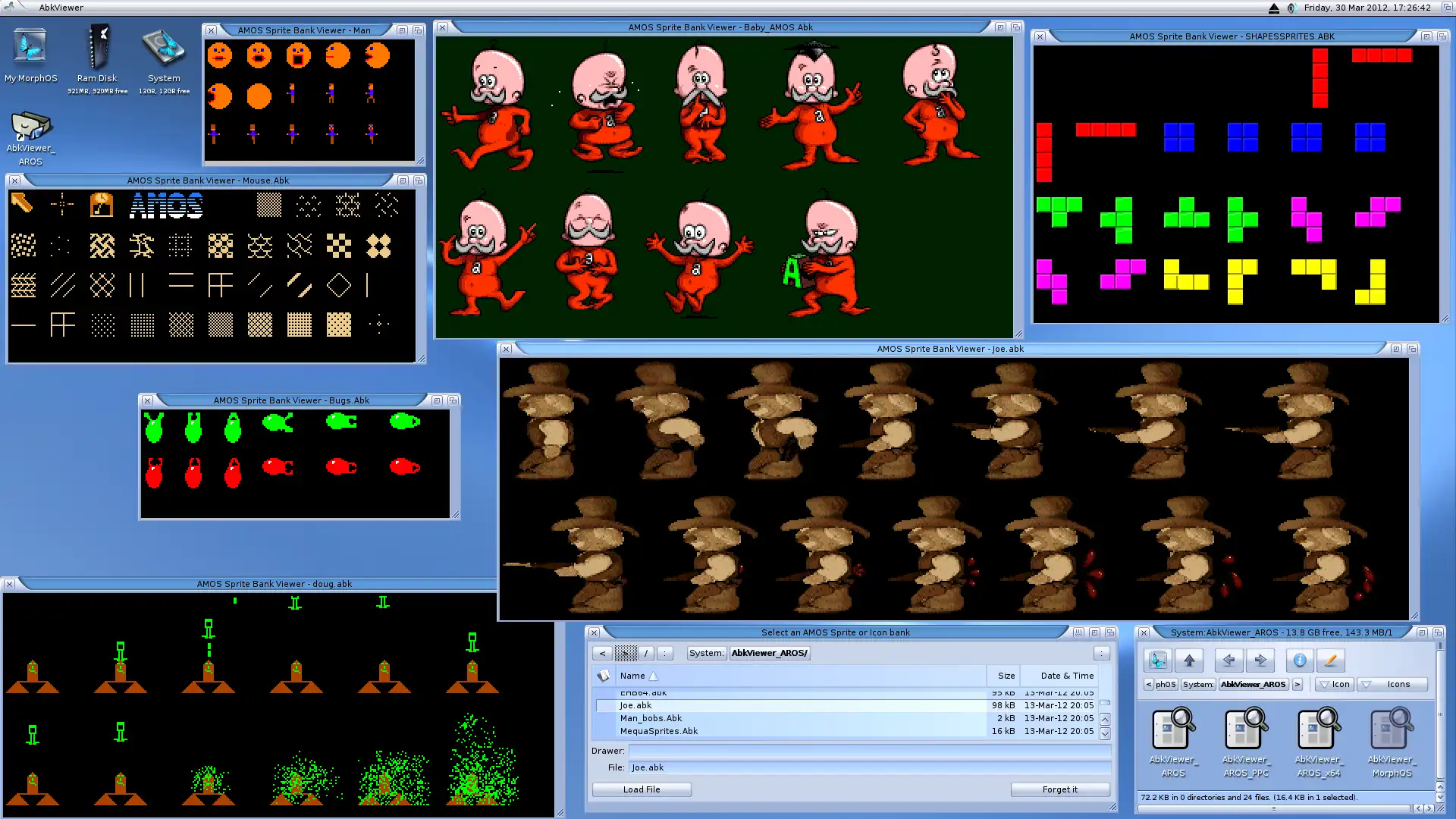1456x819 pixels.
Task: Click the first green bug sprite in Bugs.Abk
Action: point(154,428)
